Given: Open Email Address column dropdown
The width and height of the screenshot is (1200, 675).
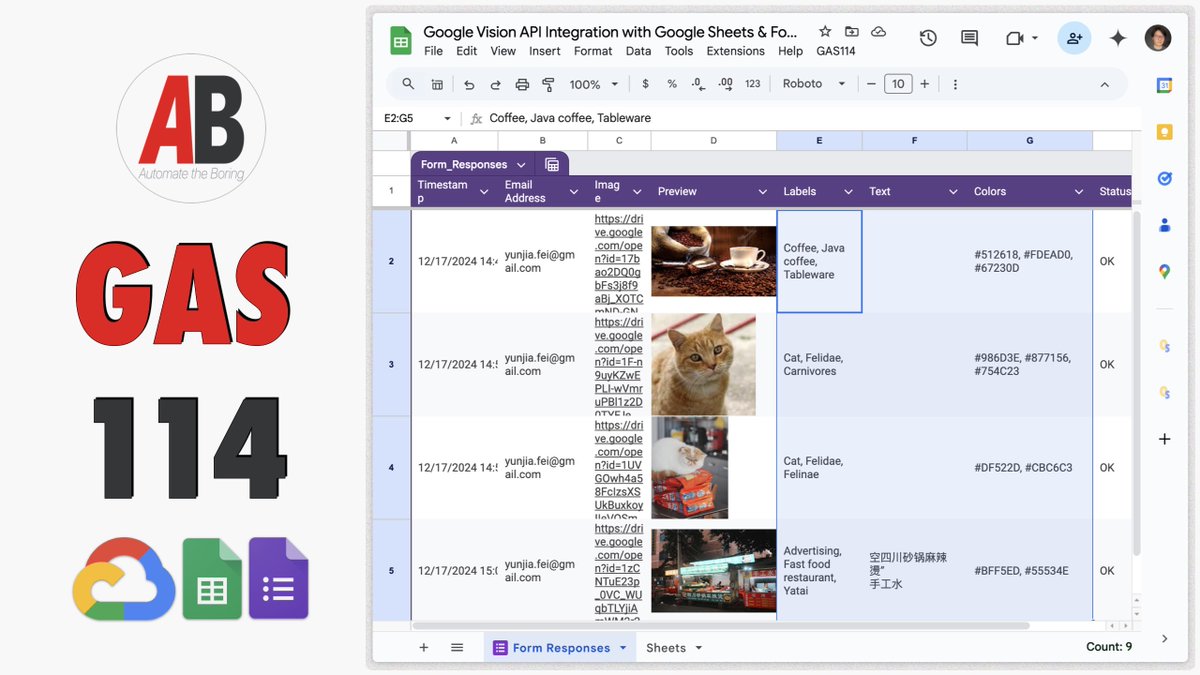Looking at the screenshot, I should coord(574,191).
